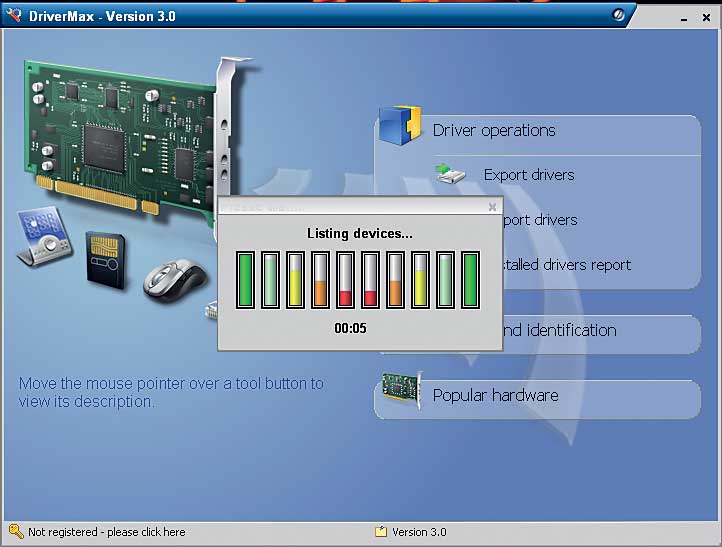Screen dimensions: 722x547
Task: Click the Export drivers option
Action: [x=529, y=175]
